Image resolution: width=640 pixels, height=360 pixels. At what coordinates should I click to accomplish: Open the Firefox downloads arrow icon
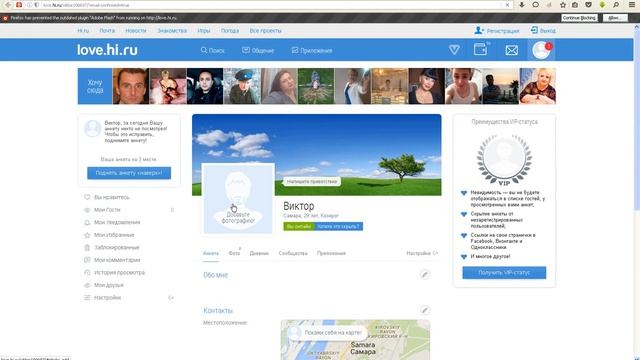click(522, 5)
